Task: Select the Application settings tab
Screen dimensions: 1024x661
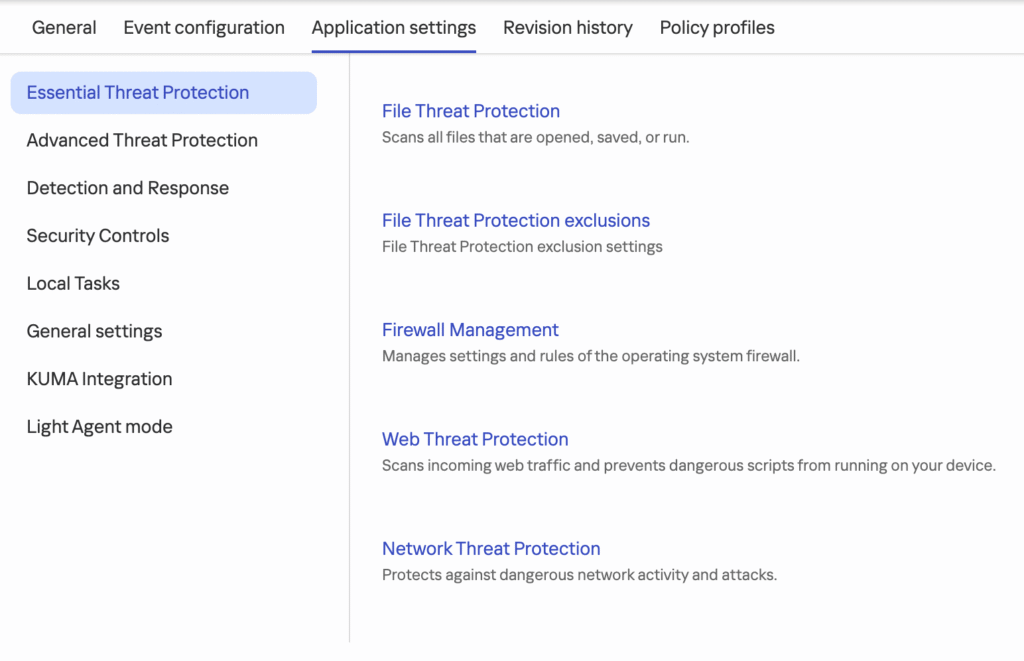Action: (x=393, y=28)
